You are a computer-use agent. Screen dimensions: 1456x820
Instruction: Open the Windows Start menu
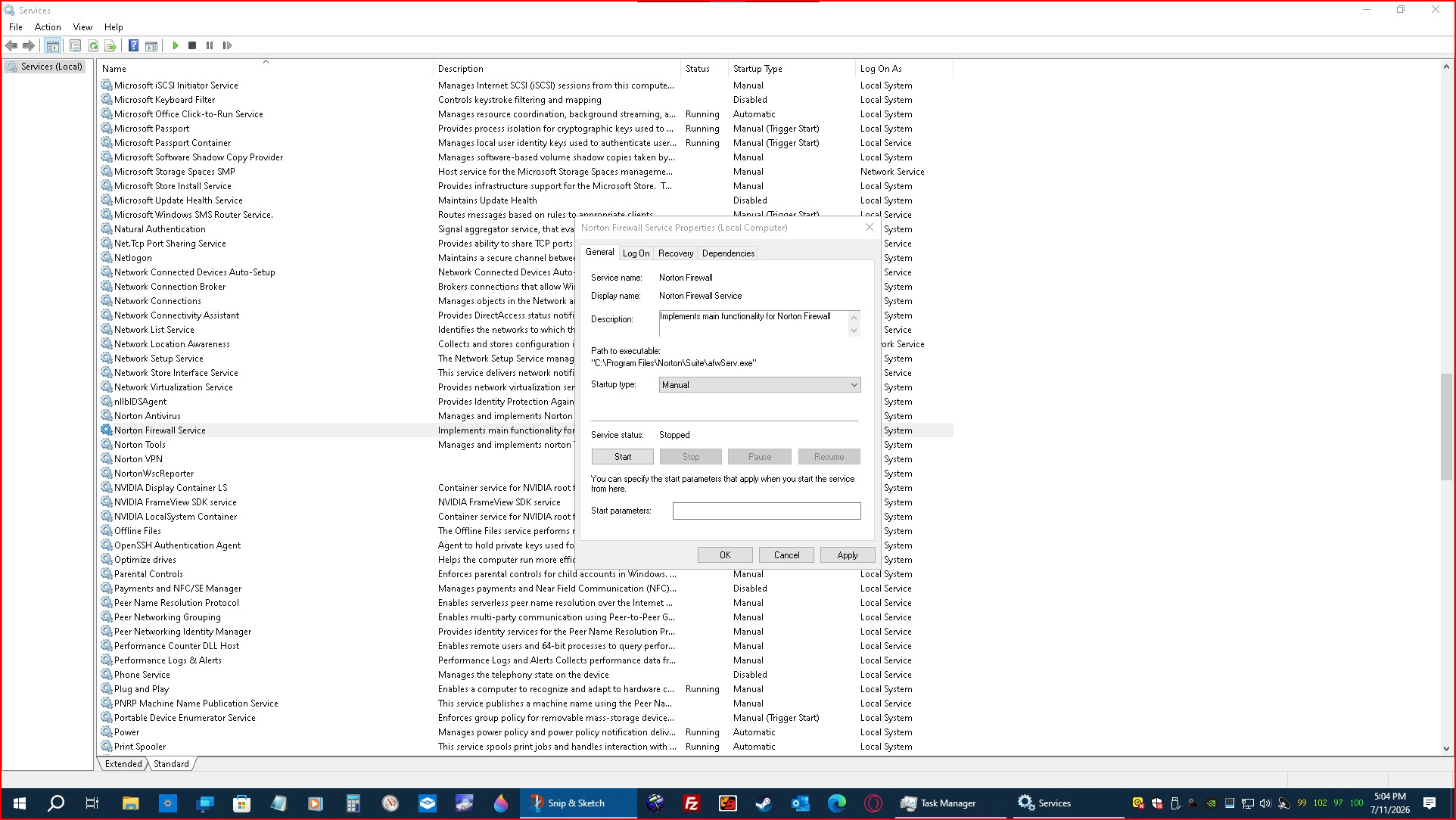[20, 803]
